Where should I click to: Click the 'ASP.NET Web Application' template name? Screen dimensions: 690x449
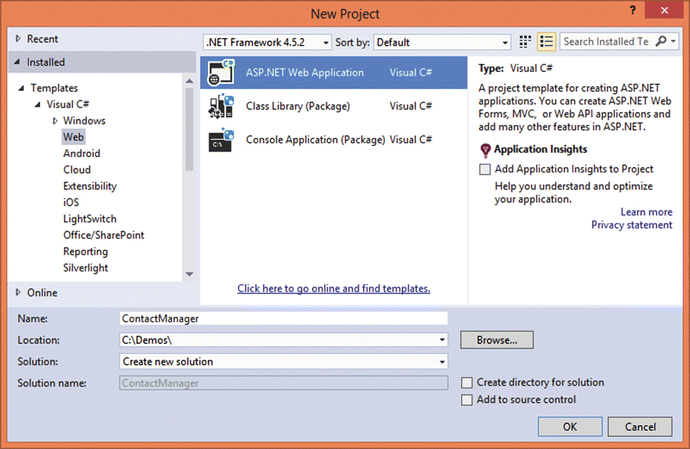point(305,72)
